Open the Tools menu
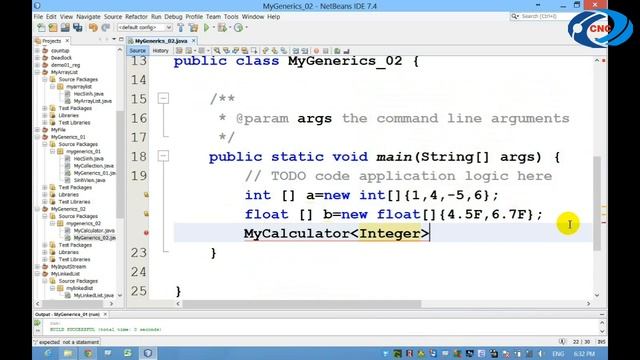Screen dimensions: 640x360 [x=231, y=17]
